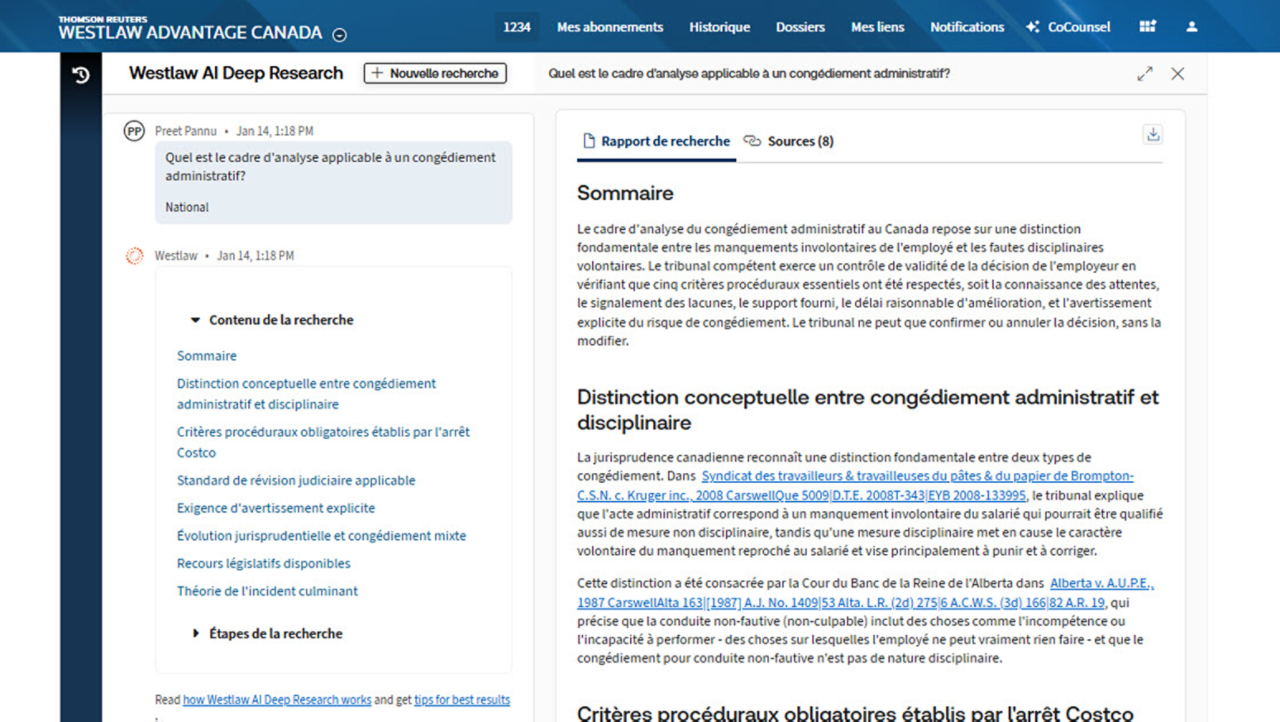Switch to the Sources (8) tab
Viewport: 1280px width, 722px height.
coord(789,142)
